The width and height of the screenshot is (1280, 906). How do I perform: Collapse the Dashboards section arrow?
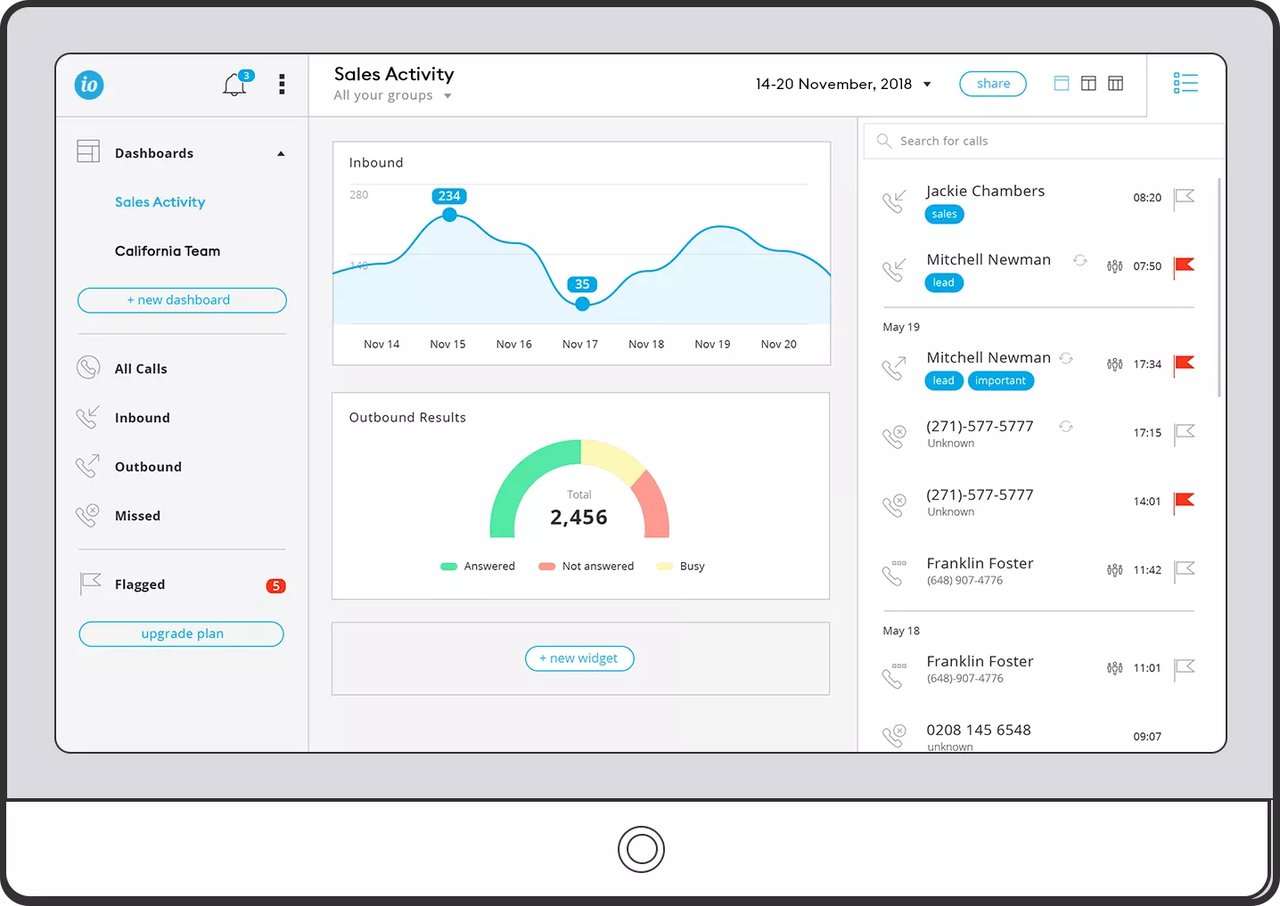pyautogui.click(x=281, y=154)
